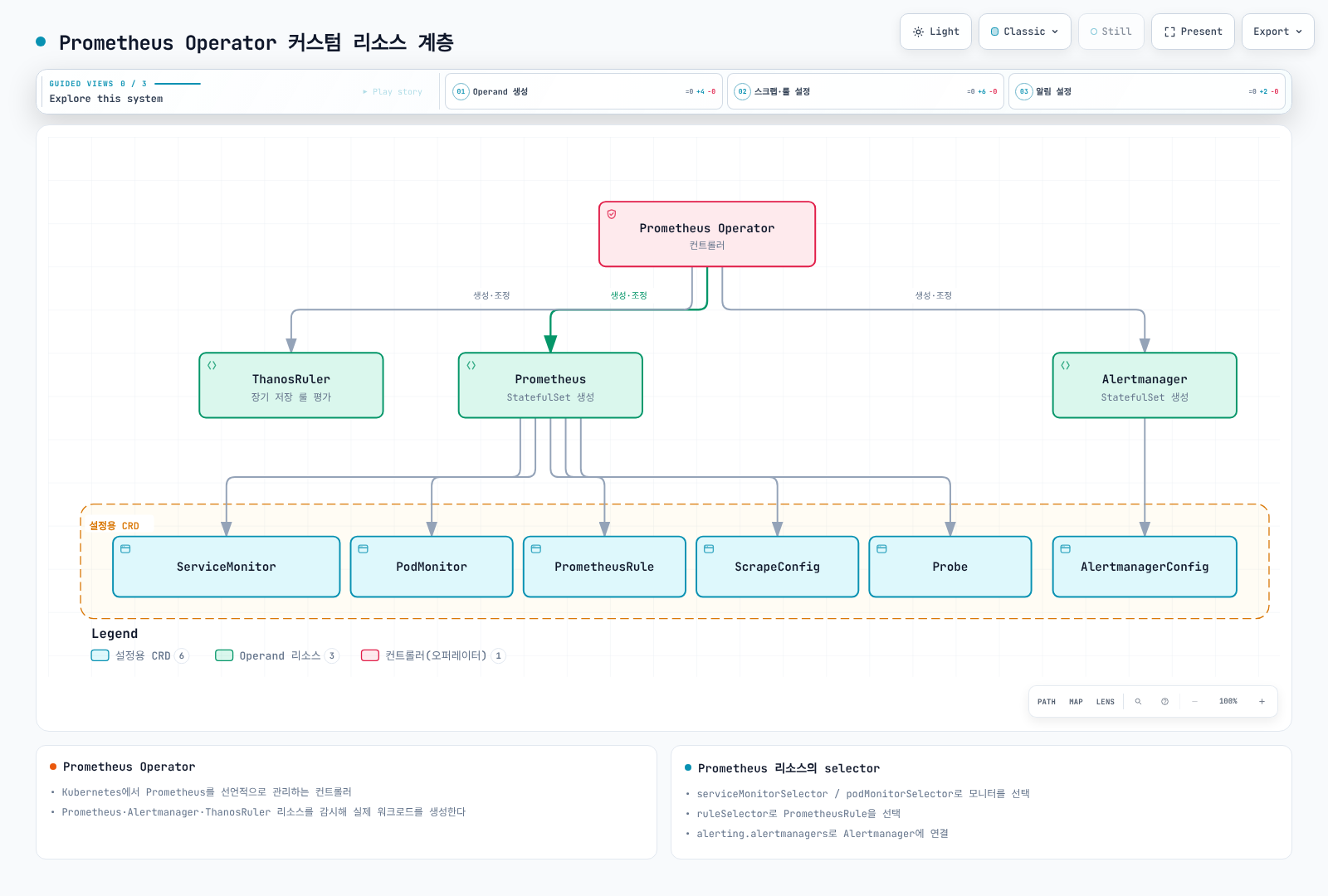Image resolution: width=1328 pixels, height=896 pixels.
Task: Click the code icon on ThanosRuler node
Action: (x=212, y=365)
